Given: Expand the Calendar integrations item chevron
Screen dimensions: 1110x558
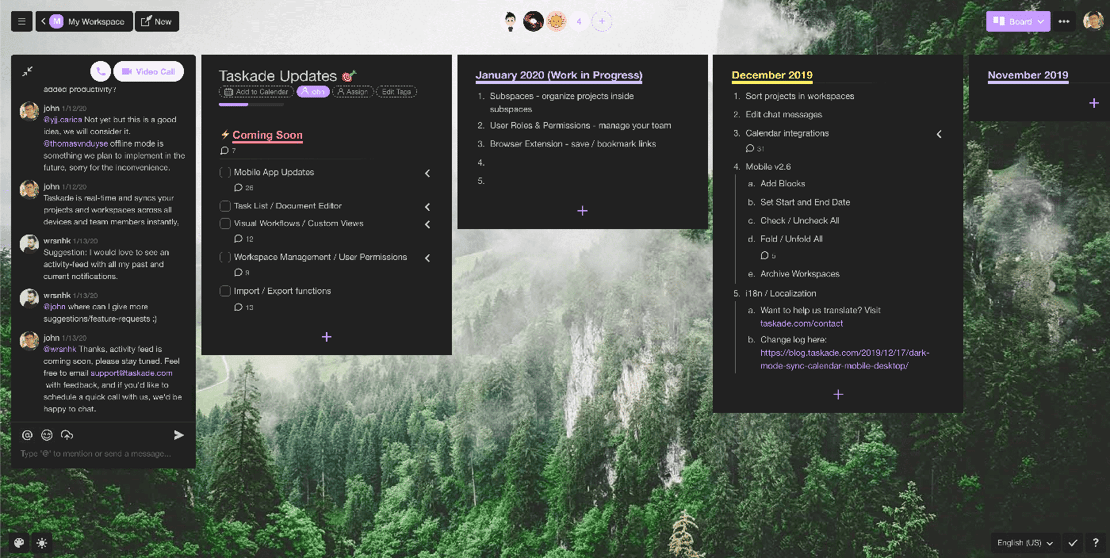Looking at the screenshot, I should 938,134.
